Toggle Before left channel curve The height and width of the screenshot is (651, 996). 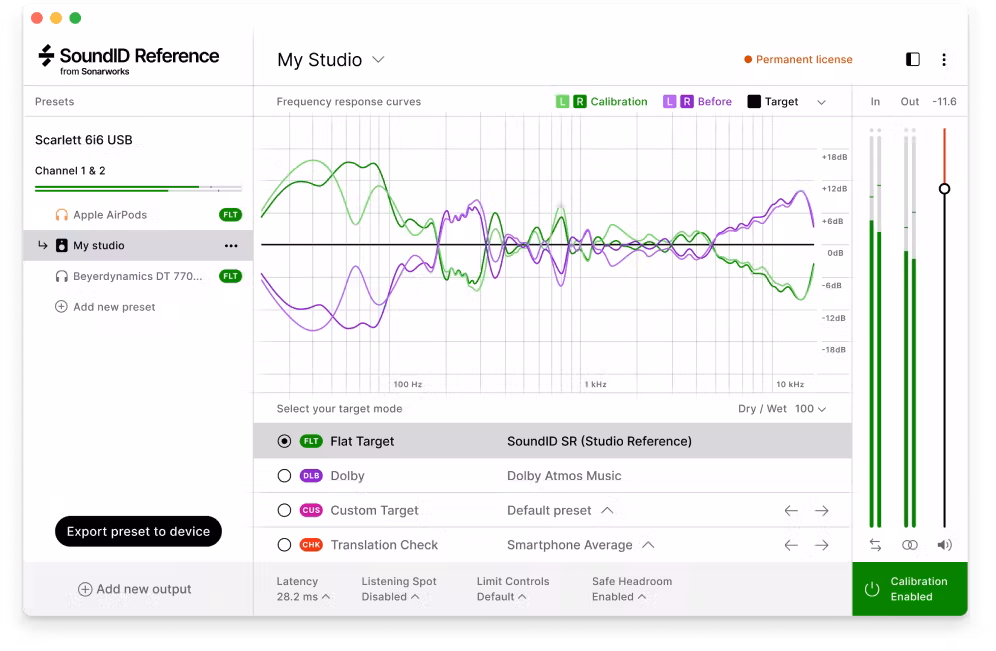pos(670,102)
